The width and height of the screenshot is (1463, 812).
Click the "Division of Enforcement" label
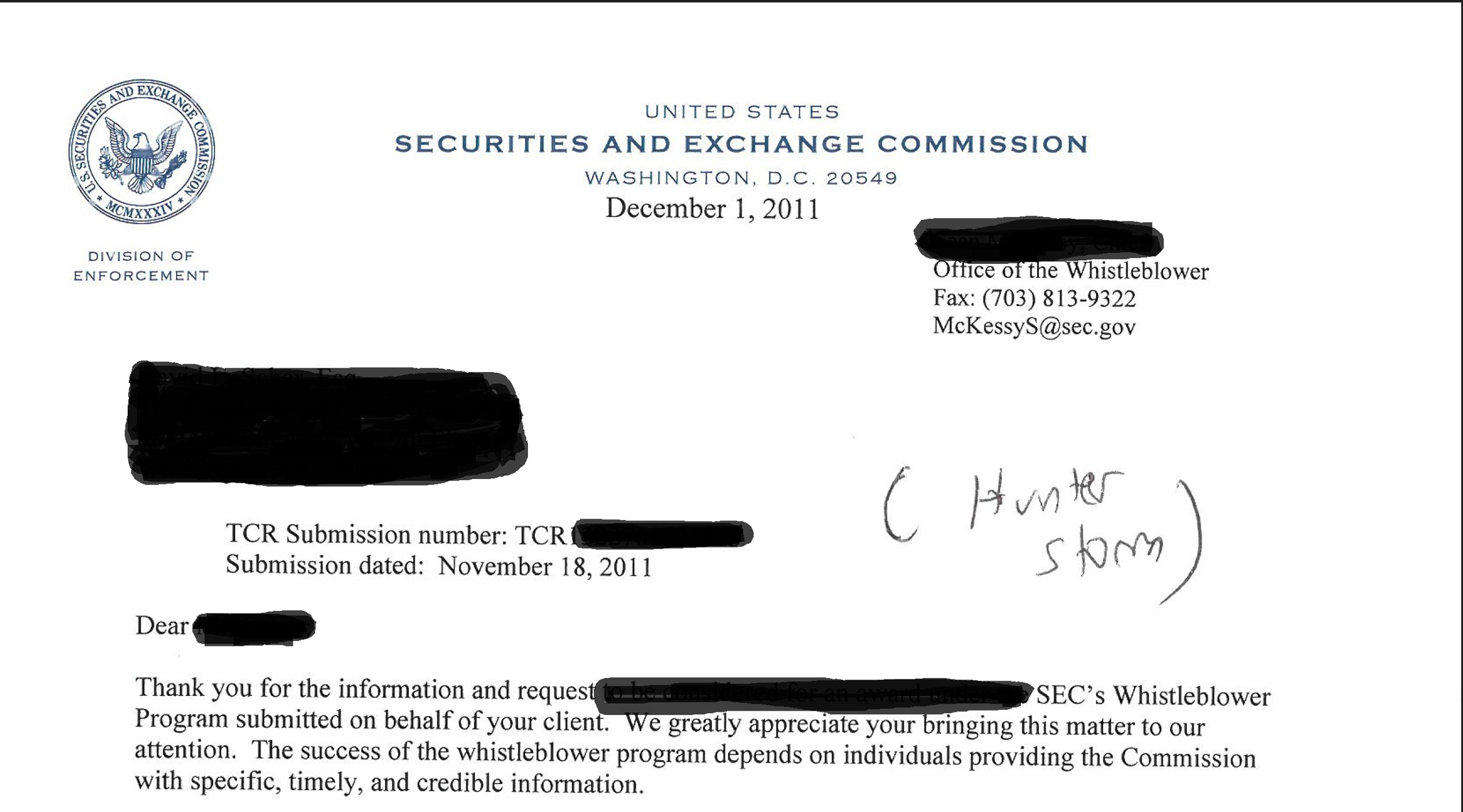pyautogui.click(x=141, y=266)
